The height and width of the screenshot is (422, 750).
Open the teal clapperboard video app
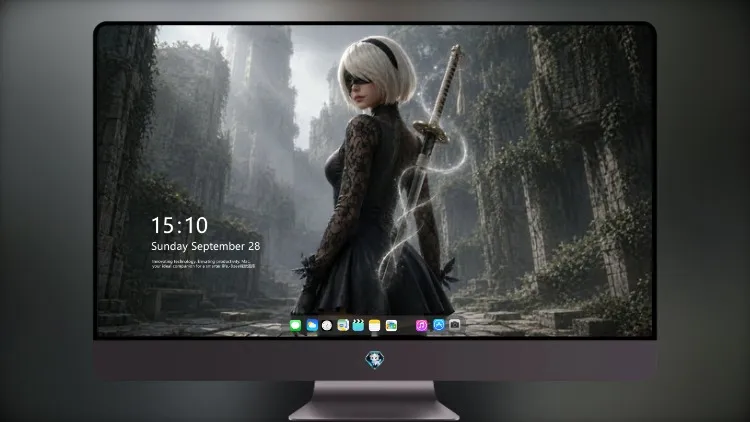pos(358,325)
